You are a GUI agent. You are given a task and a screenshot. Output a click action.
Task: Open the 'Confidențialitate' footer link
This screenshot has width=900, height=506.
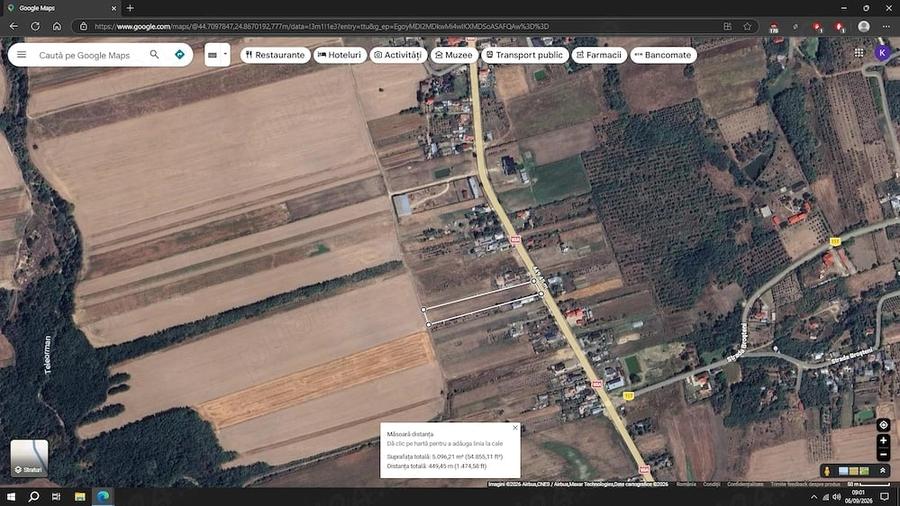click(745, 484)
